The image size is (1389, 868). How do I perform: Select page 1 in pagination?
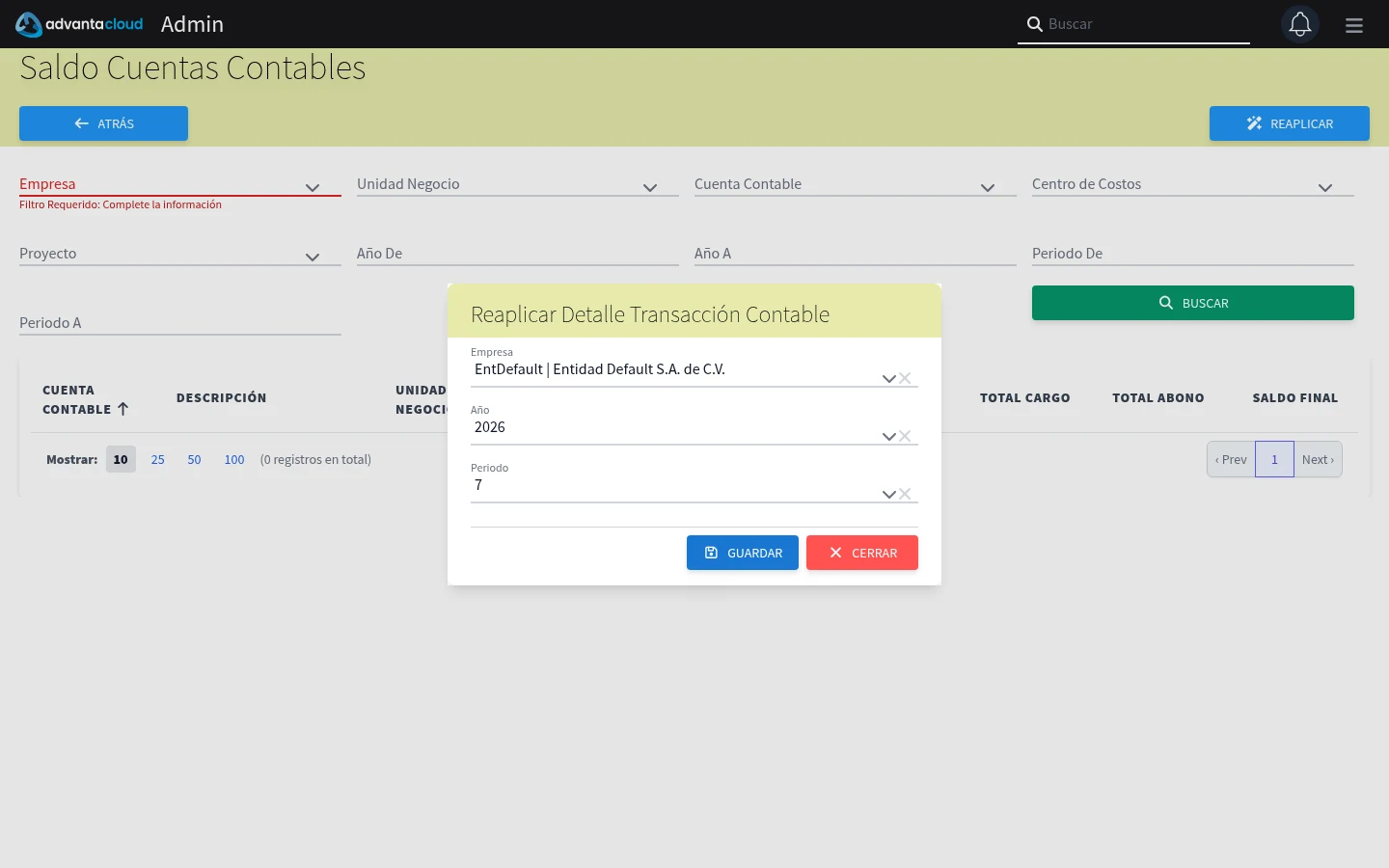tap(1274, 459)
